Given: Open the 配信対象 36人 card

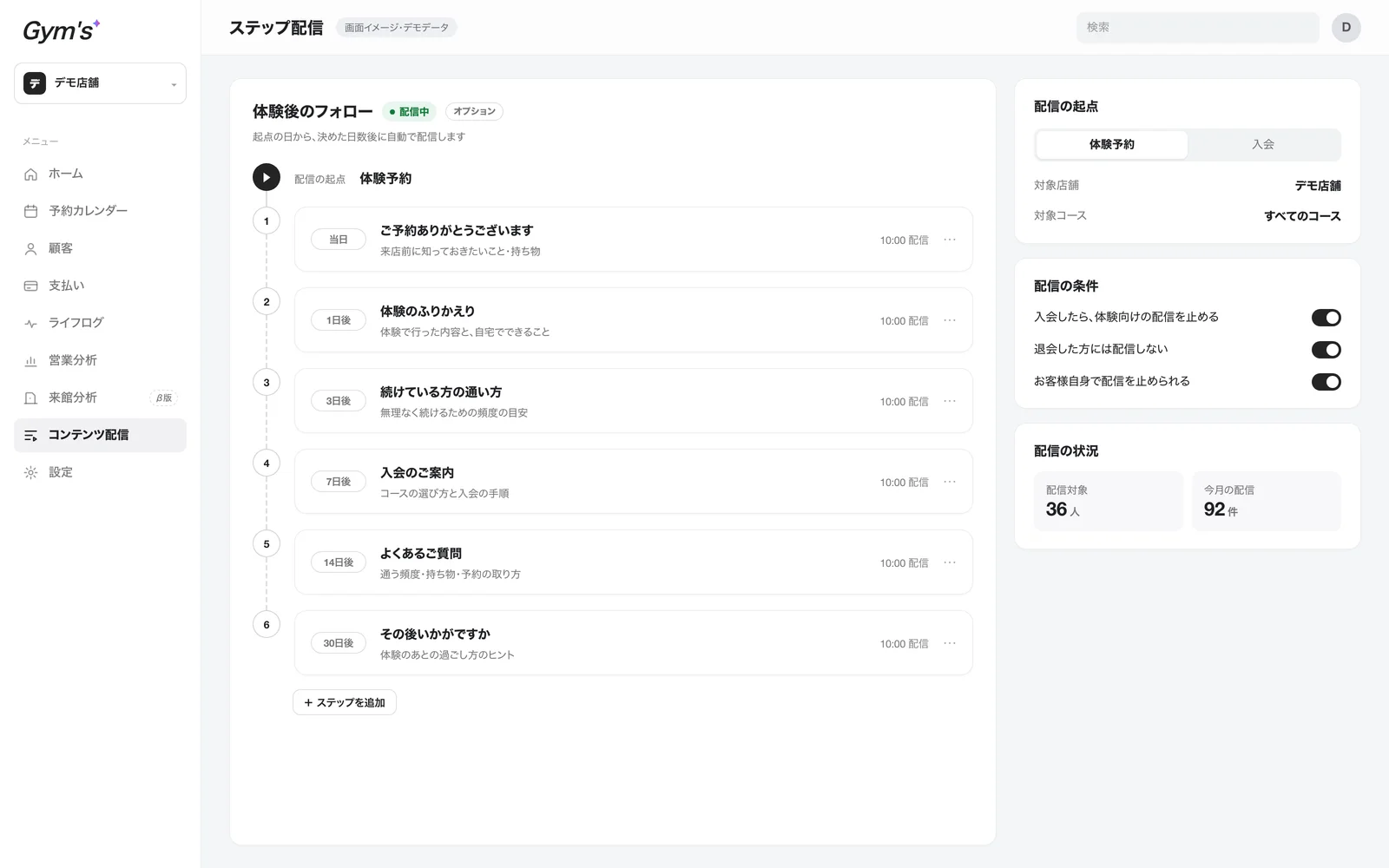Looking at the screenshot, I should tap(1109, 501).
